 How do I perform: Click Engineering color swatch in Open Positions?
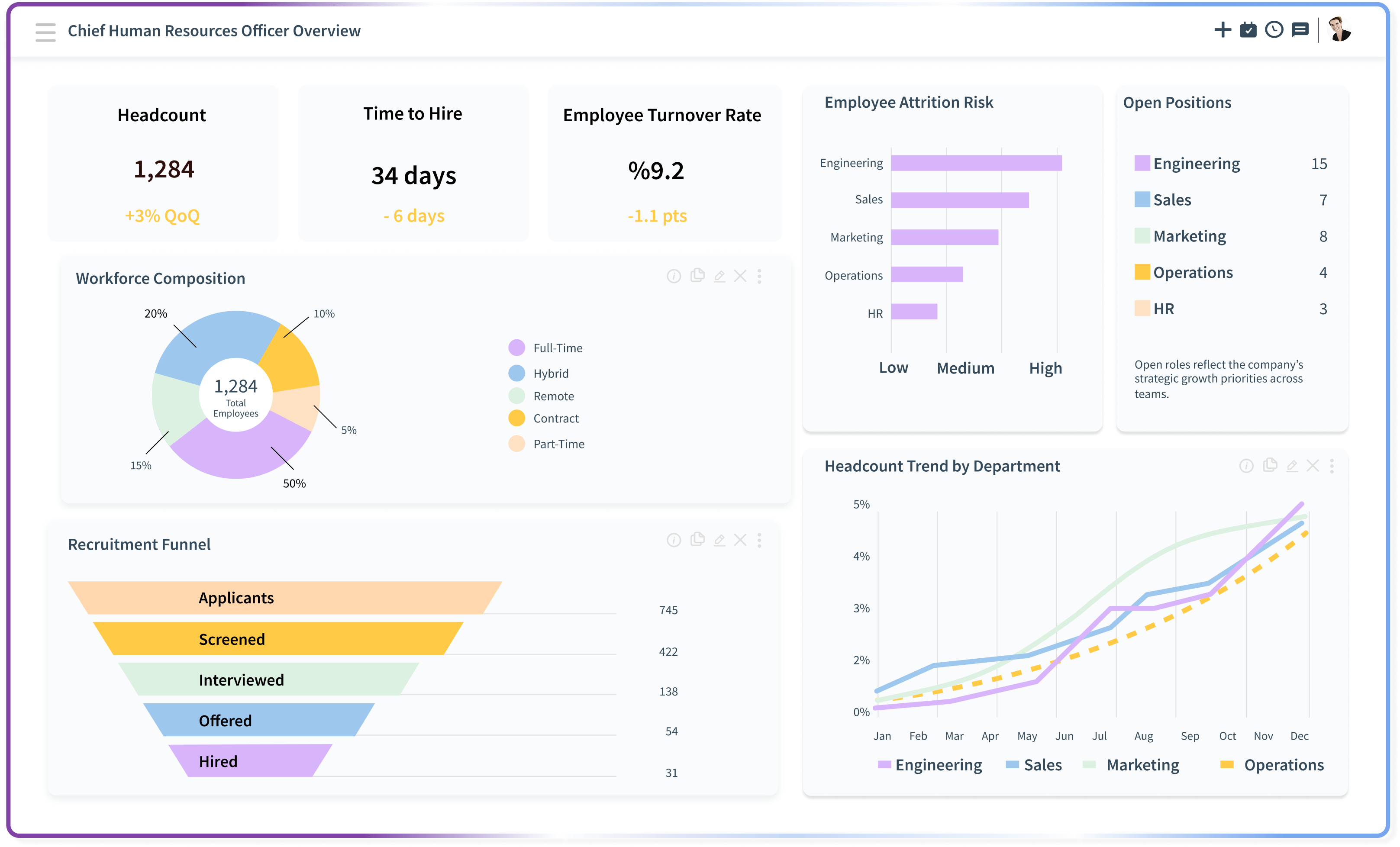pyautogui.click(x=1142, y=164)
